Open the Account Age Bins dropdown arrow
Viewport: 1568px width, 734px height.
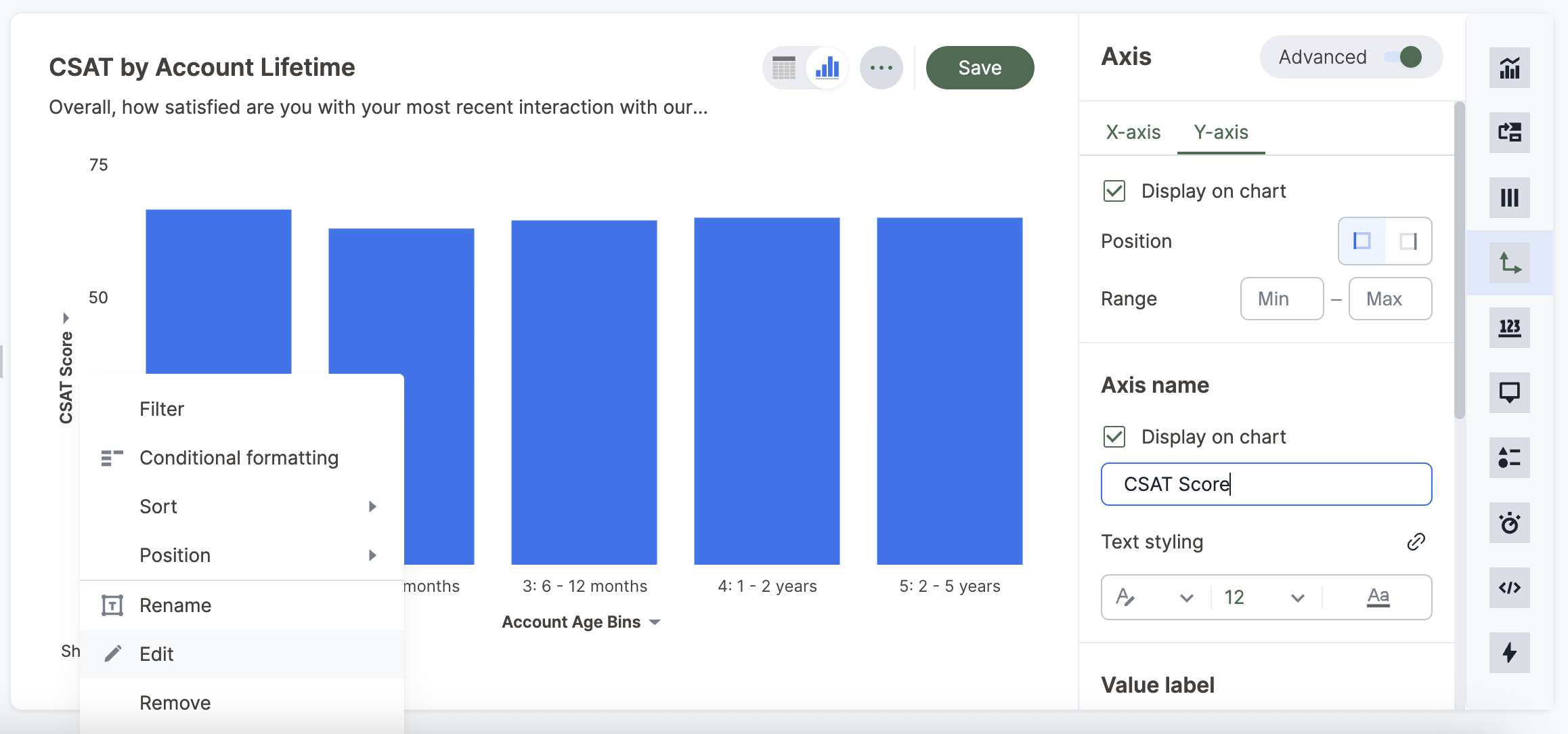(x=655, y=622)
